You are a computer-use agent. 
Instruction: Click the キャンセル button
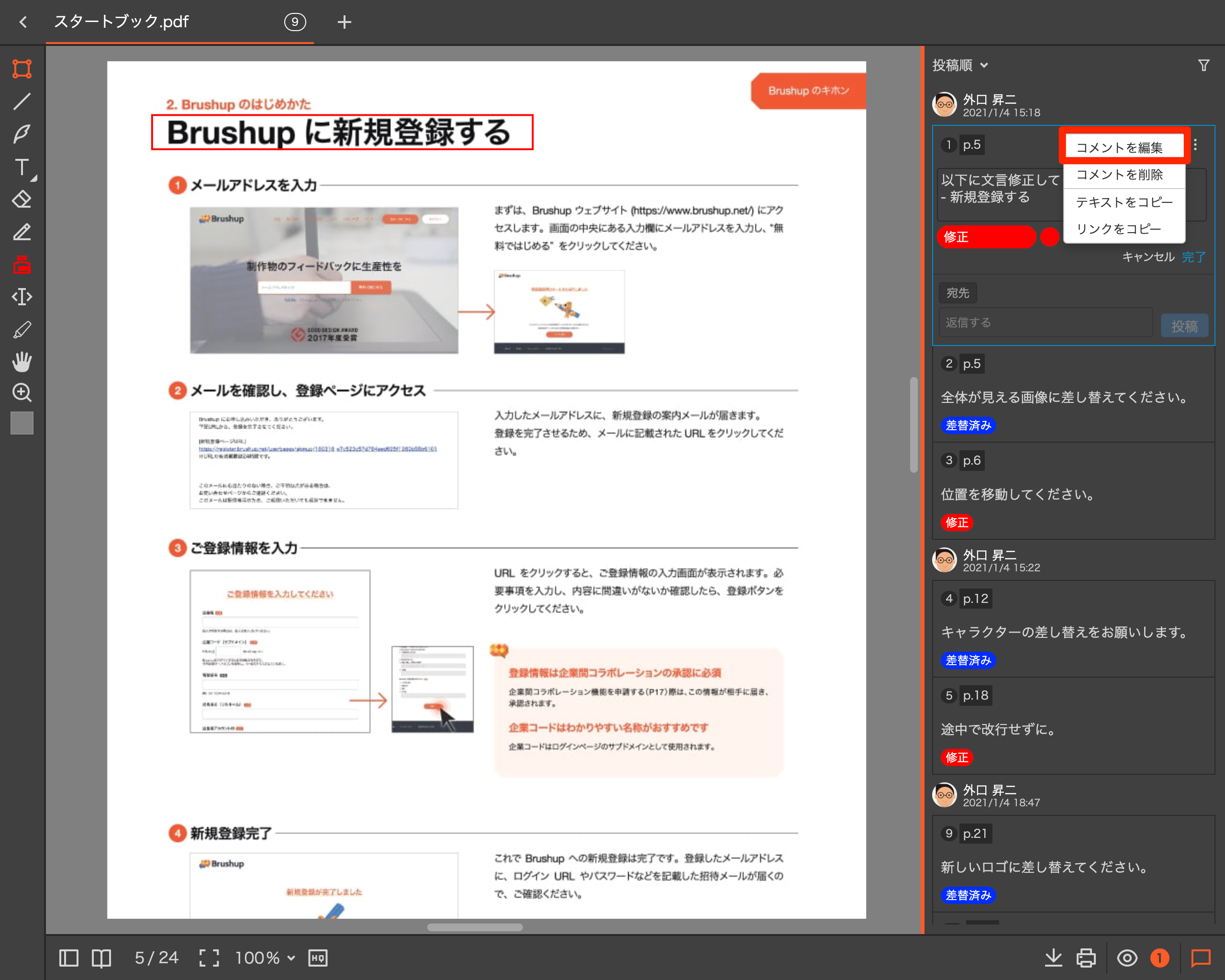tap(1148, 257)
